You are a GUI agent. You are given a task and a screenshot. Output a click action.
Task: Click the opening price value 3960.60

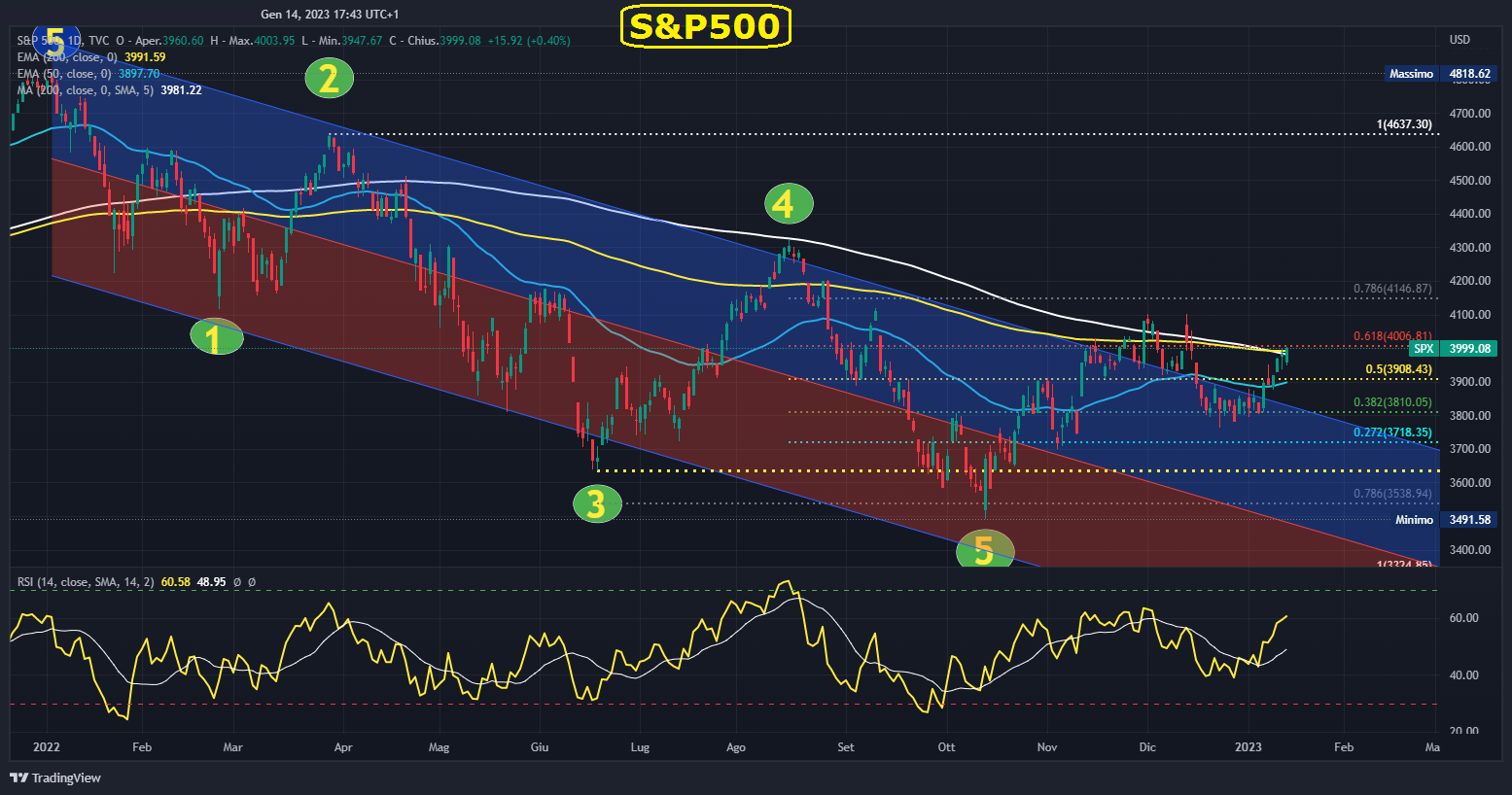(x=183, y=41)
